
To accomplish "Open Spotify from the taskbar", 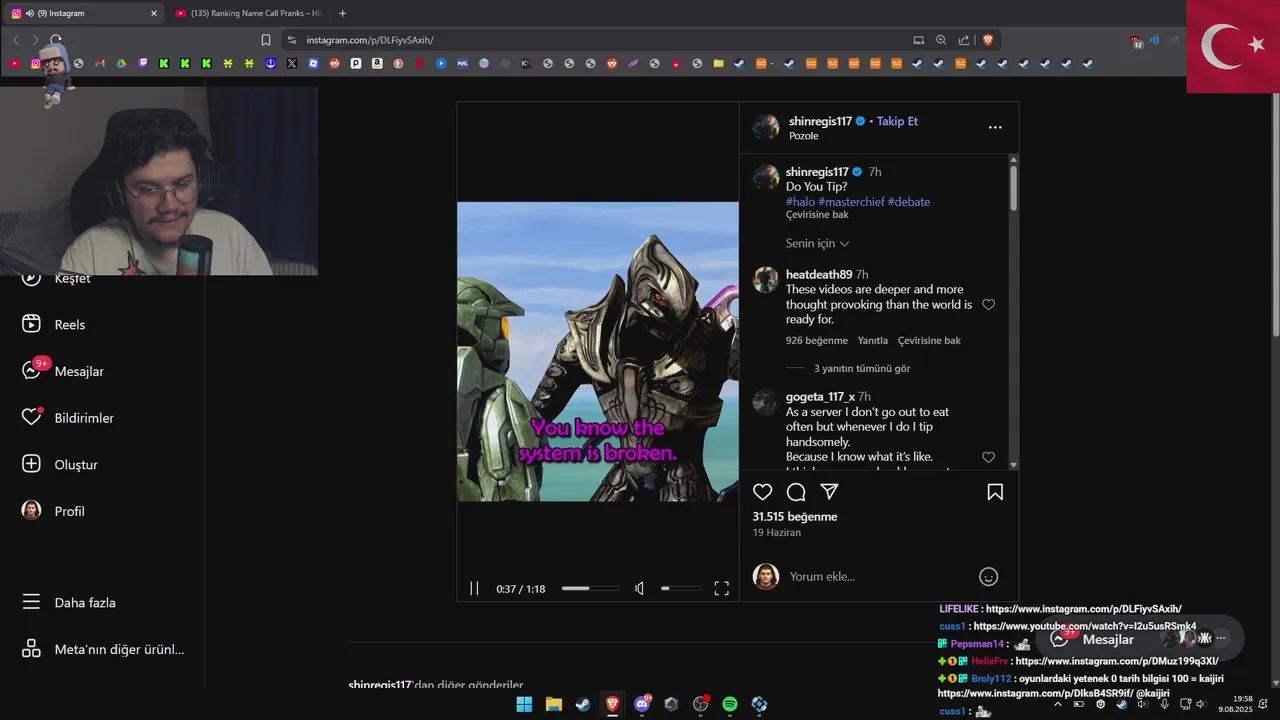I will coord(730,704).
